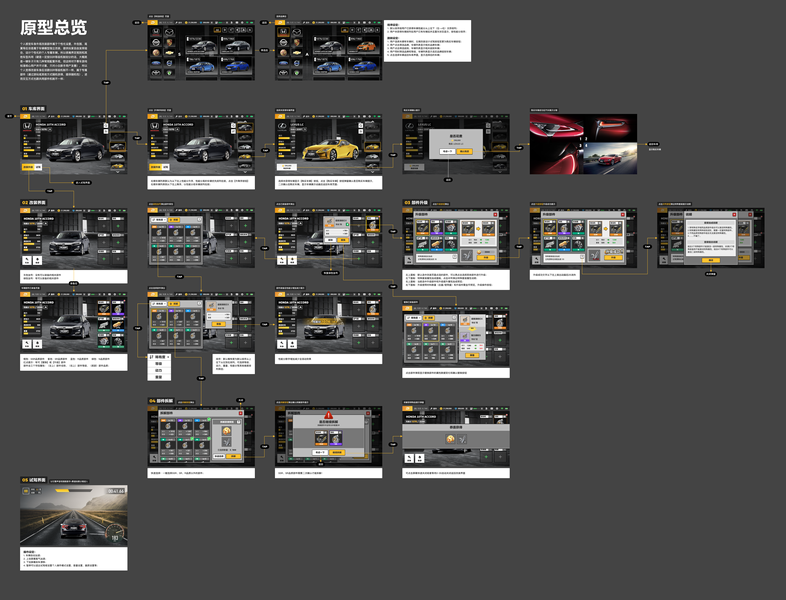Close the 说明 explanation dialog

734,215
